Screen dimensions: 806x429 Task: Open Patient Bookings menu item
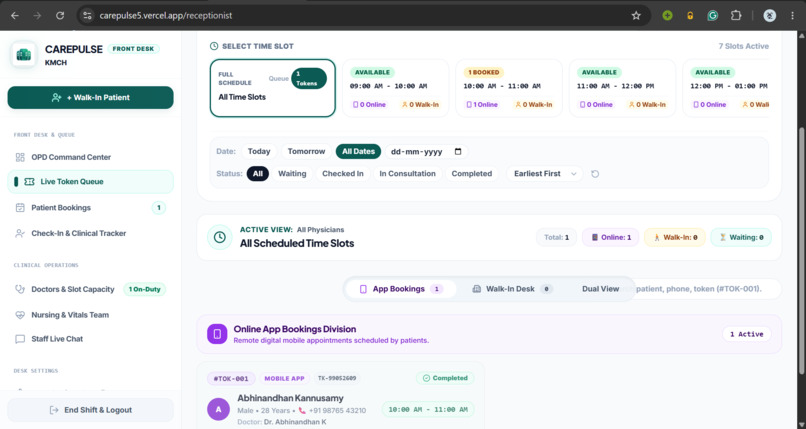90,208
